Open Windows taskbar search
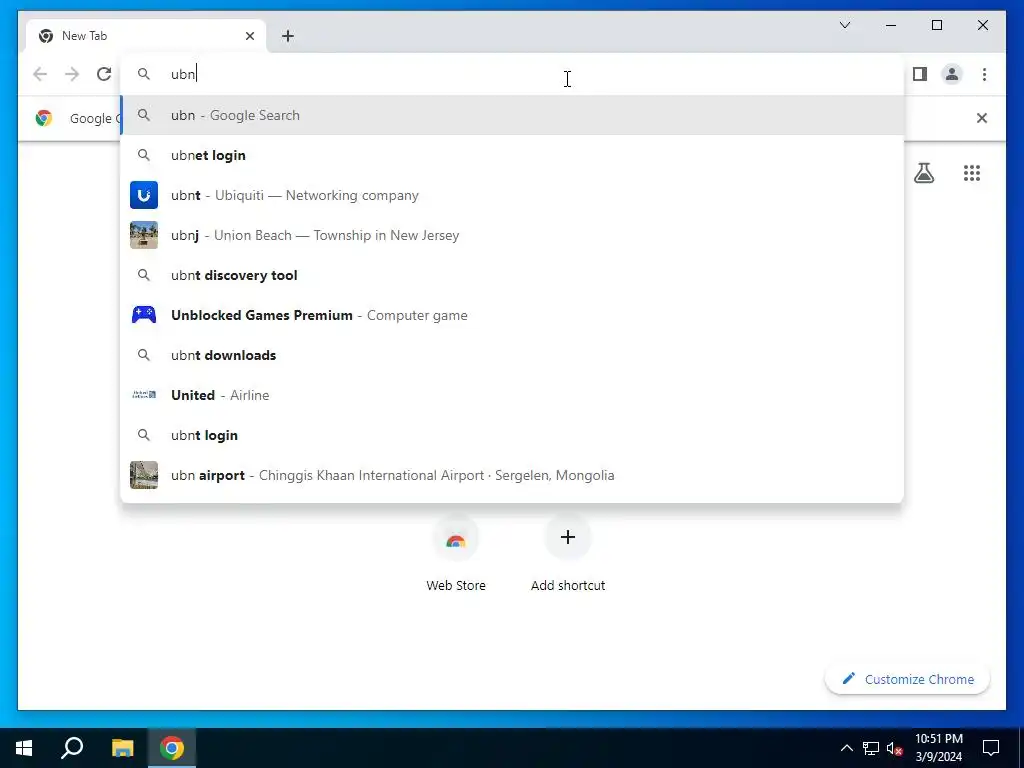The width and height of the screenshot is (1024, 768). coord(72,748)
